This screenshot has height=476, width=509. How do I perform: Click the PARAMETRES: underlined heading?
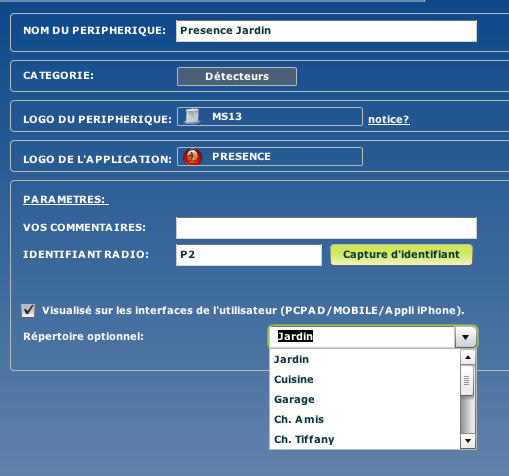click(x=66, y=199)
